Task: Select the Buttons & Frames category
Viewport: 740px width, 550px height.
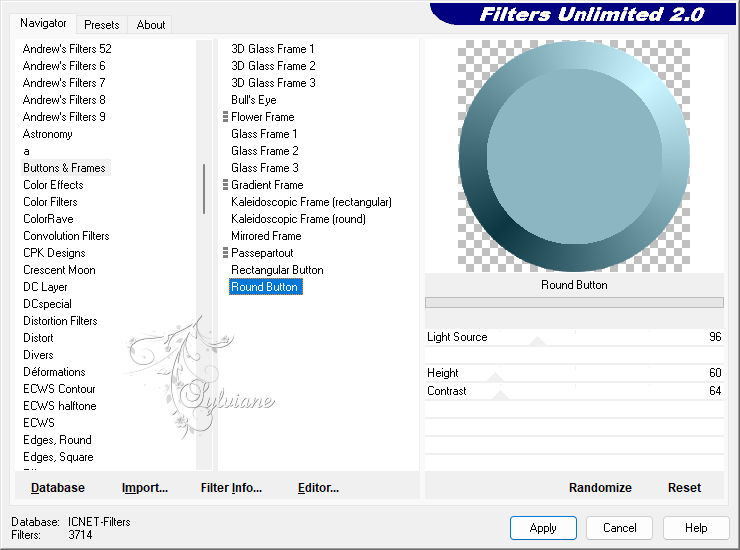Action: 65,168
